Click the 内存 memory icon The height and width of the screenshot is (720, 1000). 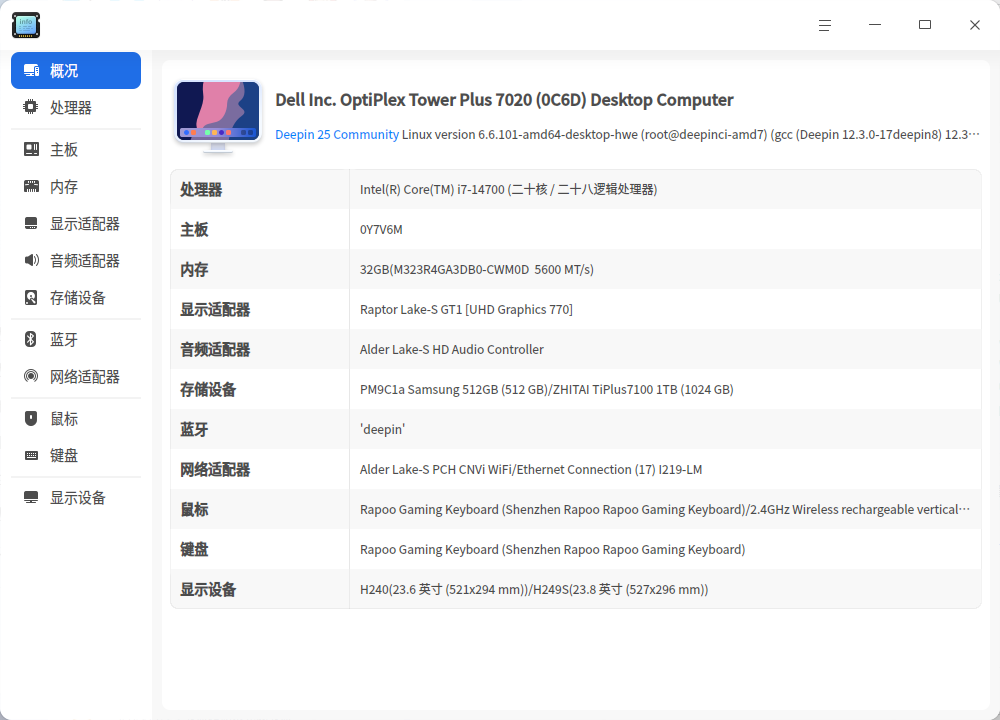click(x=31, y=186)
